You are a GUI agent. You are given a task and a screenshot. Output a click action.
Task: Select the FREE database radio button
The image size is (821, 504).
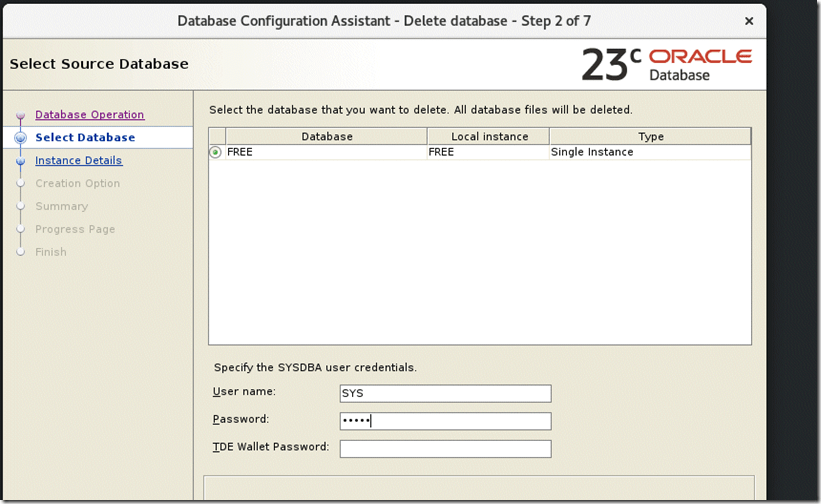pos(216,152)
